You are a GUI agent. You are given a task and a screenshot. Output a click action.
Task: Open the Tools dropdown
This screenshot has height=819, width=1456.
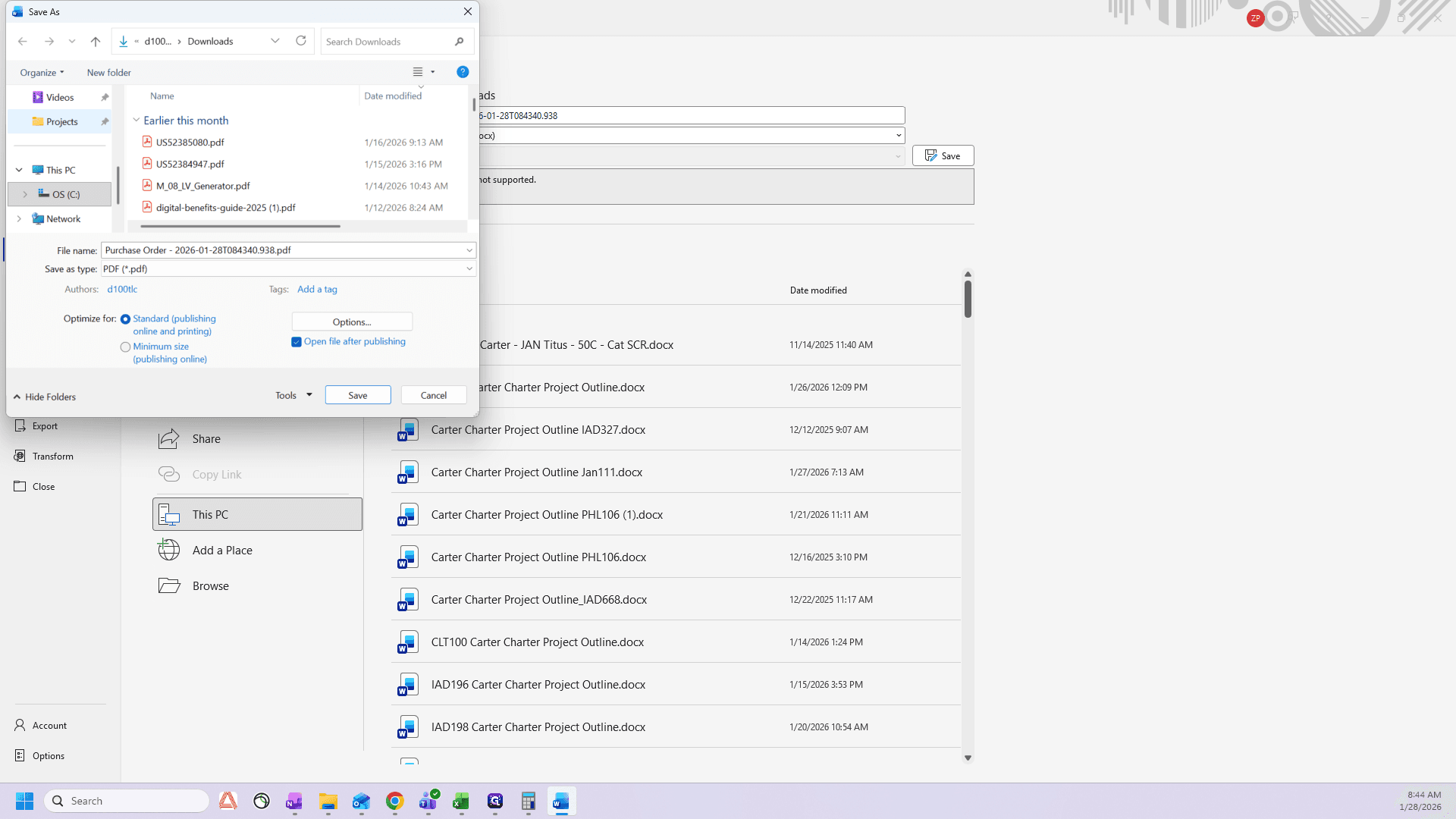pyautogui.click(x=293, y=395)
